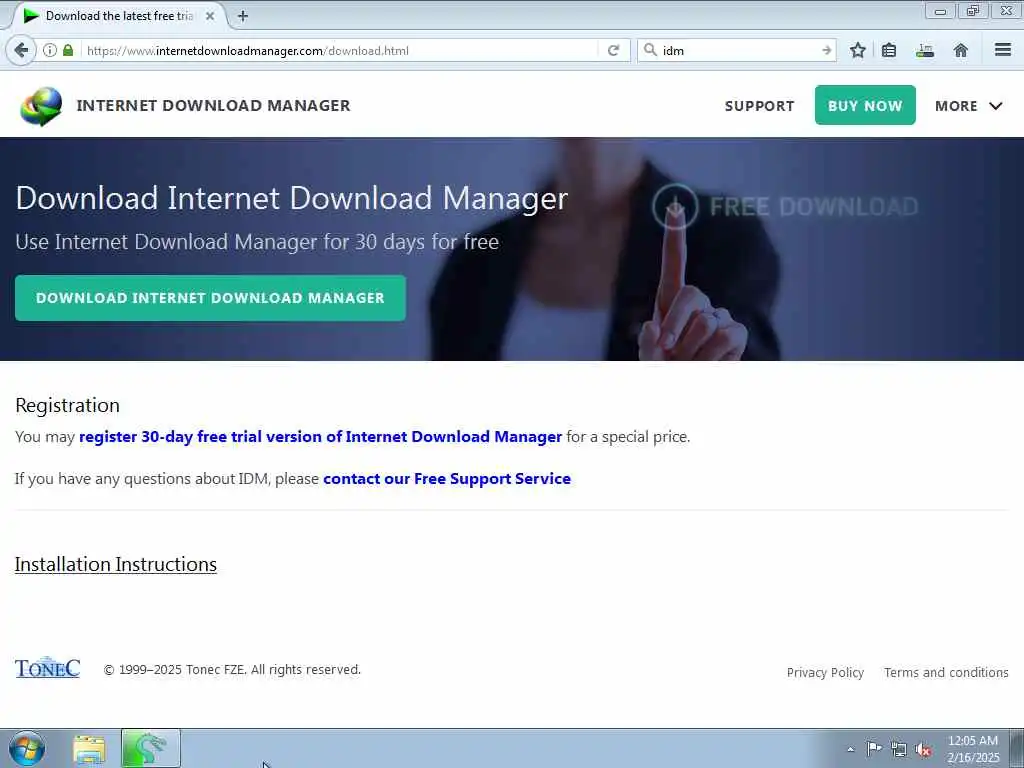This screenshot has width=1024, height=768.
Task: Focus the address bar URL field
Action: coord(340,50)
